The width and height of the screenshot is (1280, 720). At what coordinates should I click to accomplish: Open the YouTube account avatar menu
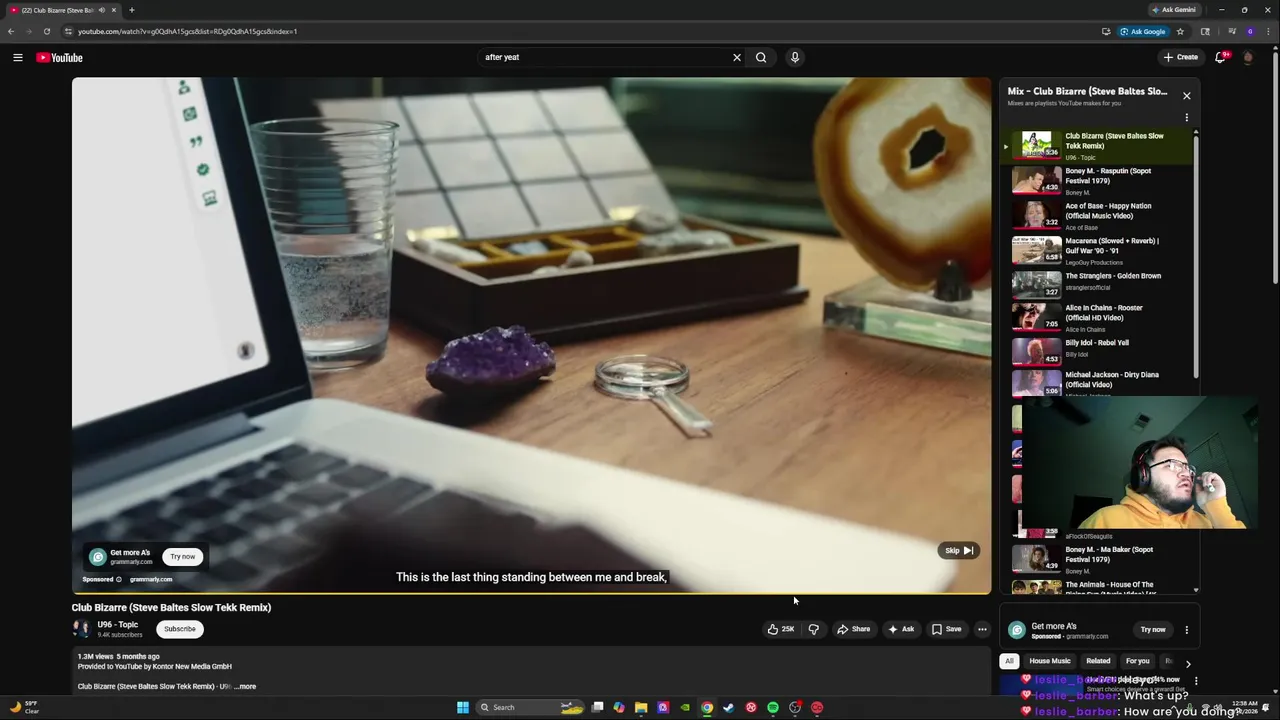[x=1248, y=57]
